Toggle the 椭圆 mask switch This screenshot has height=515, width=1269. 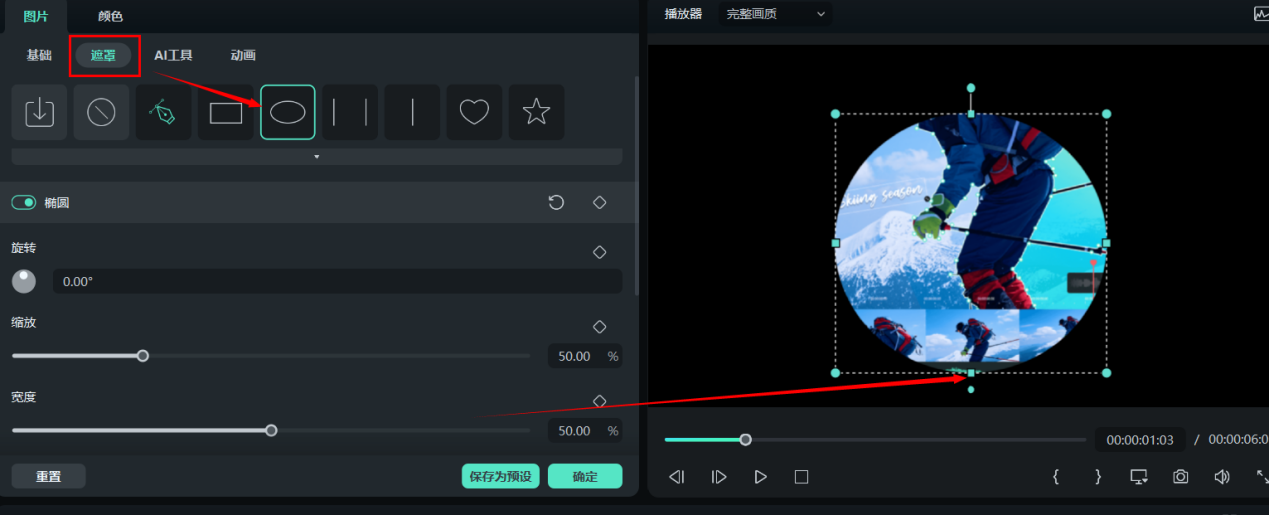click(x=23, y=203)
